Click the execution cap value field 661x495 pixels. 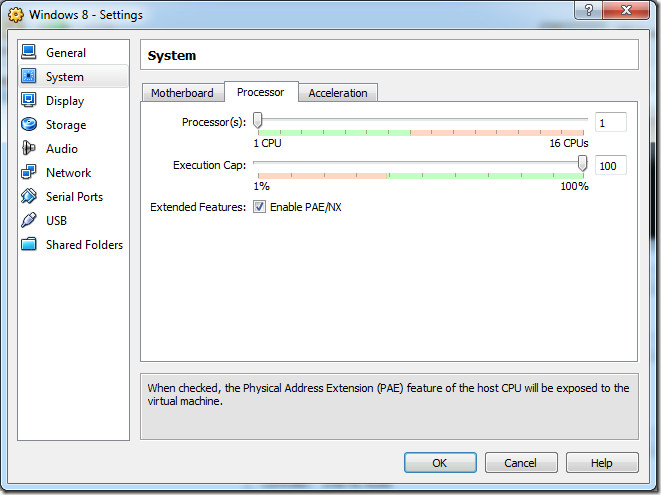pos(610,166)
